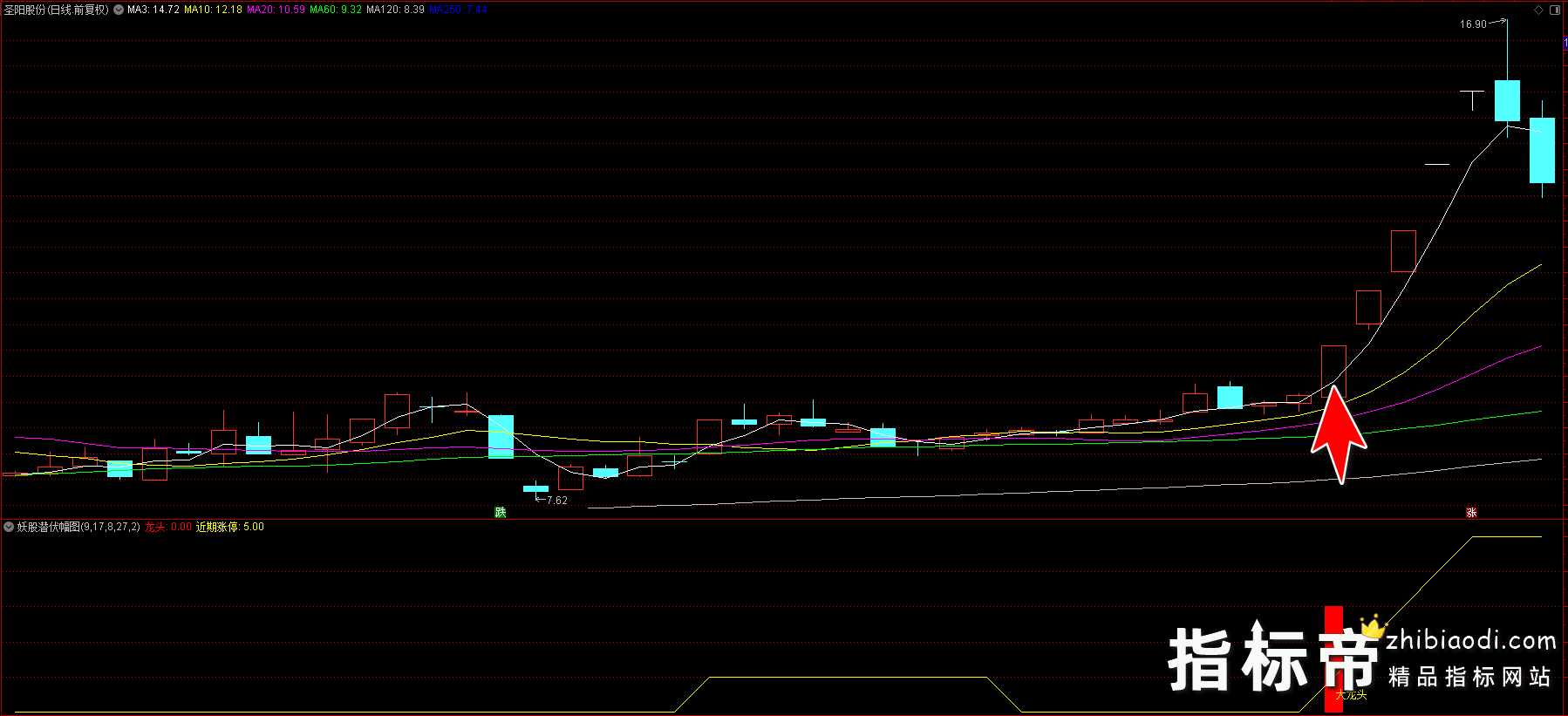Select the MA250: 7.44 label

[458, 10]
